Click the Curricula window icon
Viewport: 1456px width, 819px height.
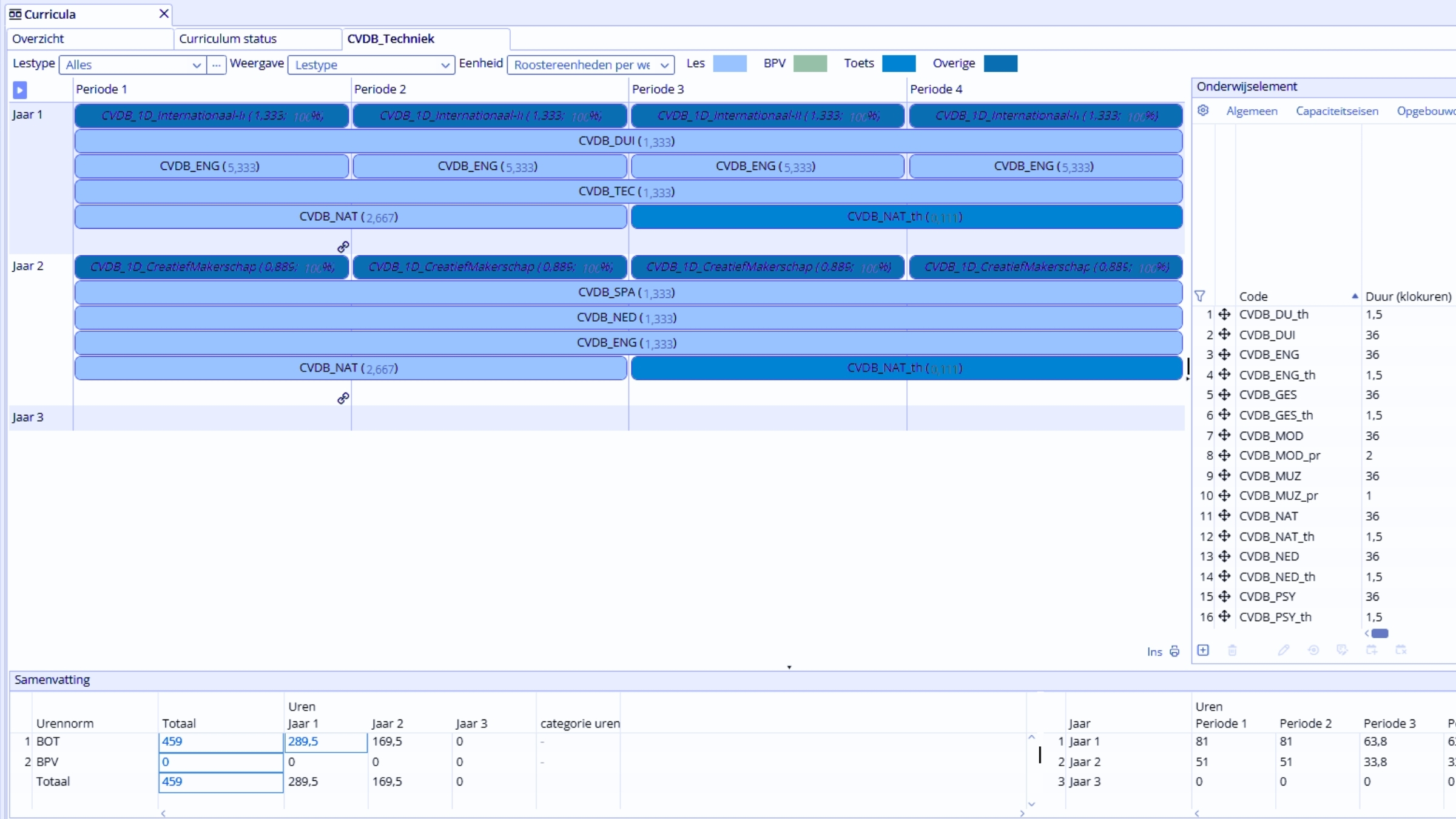15,14
